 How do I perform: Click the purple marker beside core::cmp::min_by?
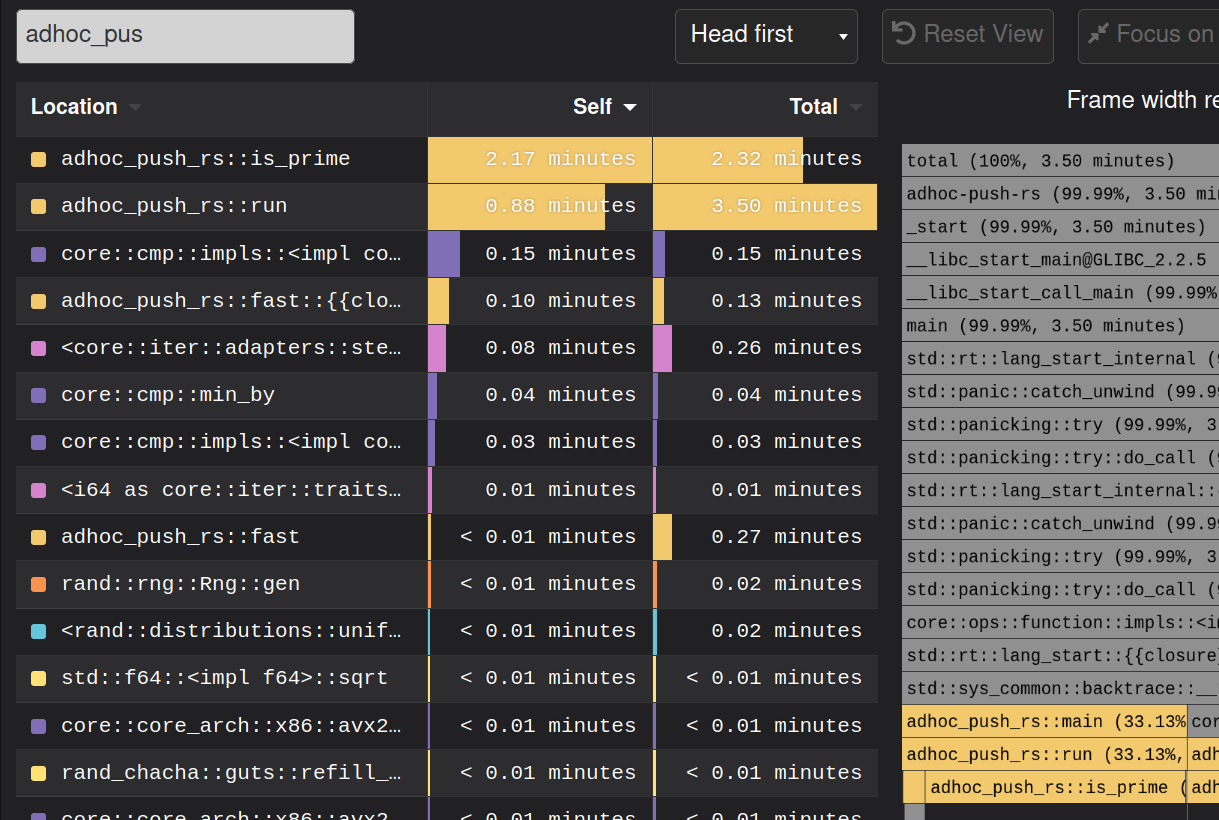pyautogui.click(x=38, y=394)
